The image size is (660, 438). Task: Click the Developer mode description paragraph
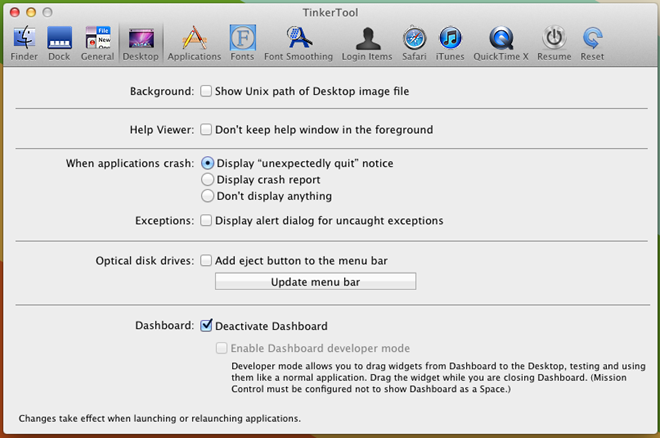[438, 377]
